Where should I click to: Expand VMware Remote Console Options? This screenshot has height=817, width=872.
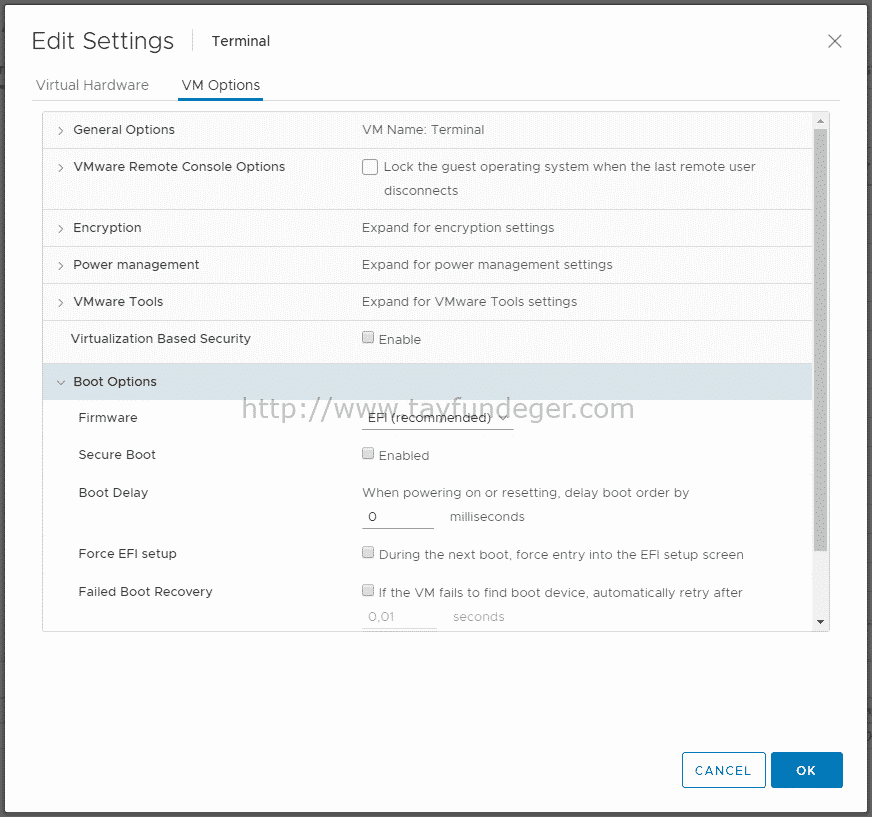click(x=61, y=167)
